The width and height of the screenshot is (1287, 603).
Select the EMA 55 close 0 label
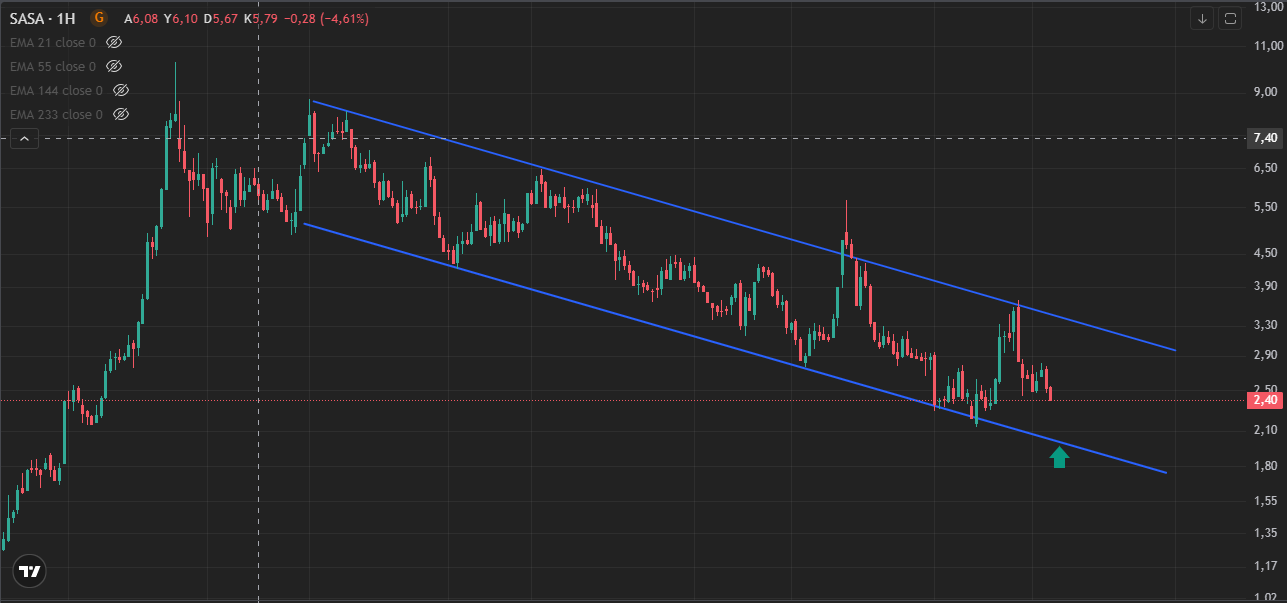click(x=53, y=66)
